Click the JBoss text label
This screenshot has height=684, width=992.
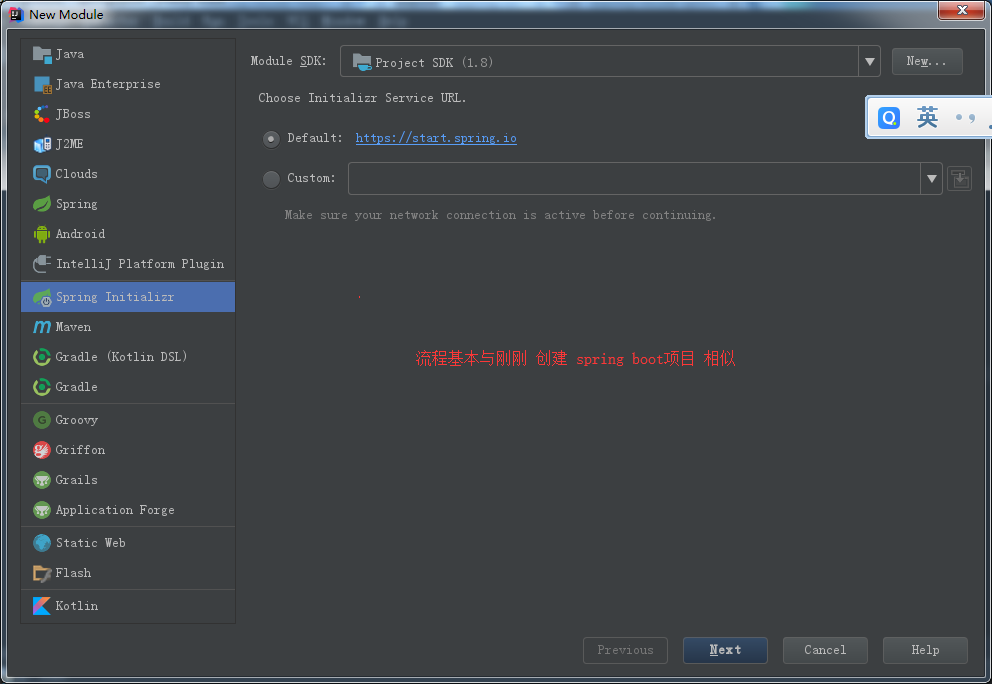(x=73, y=115)
